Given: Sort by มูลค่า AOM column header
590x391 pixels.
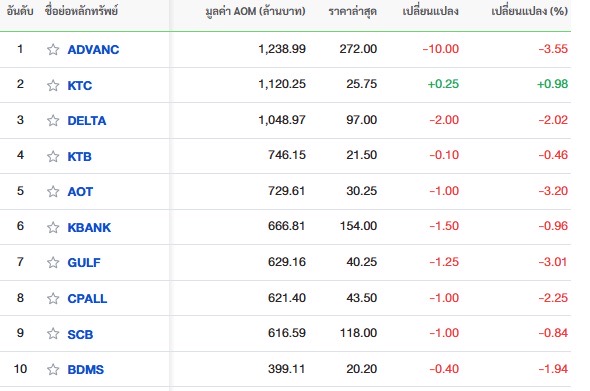Looking at the screenshot, I should click(x=255, y=11).
